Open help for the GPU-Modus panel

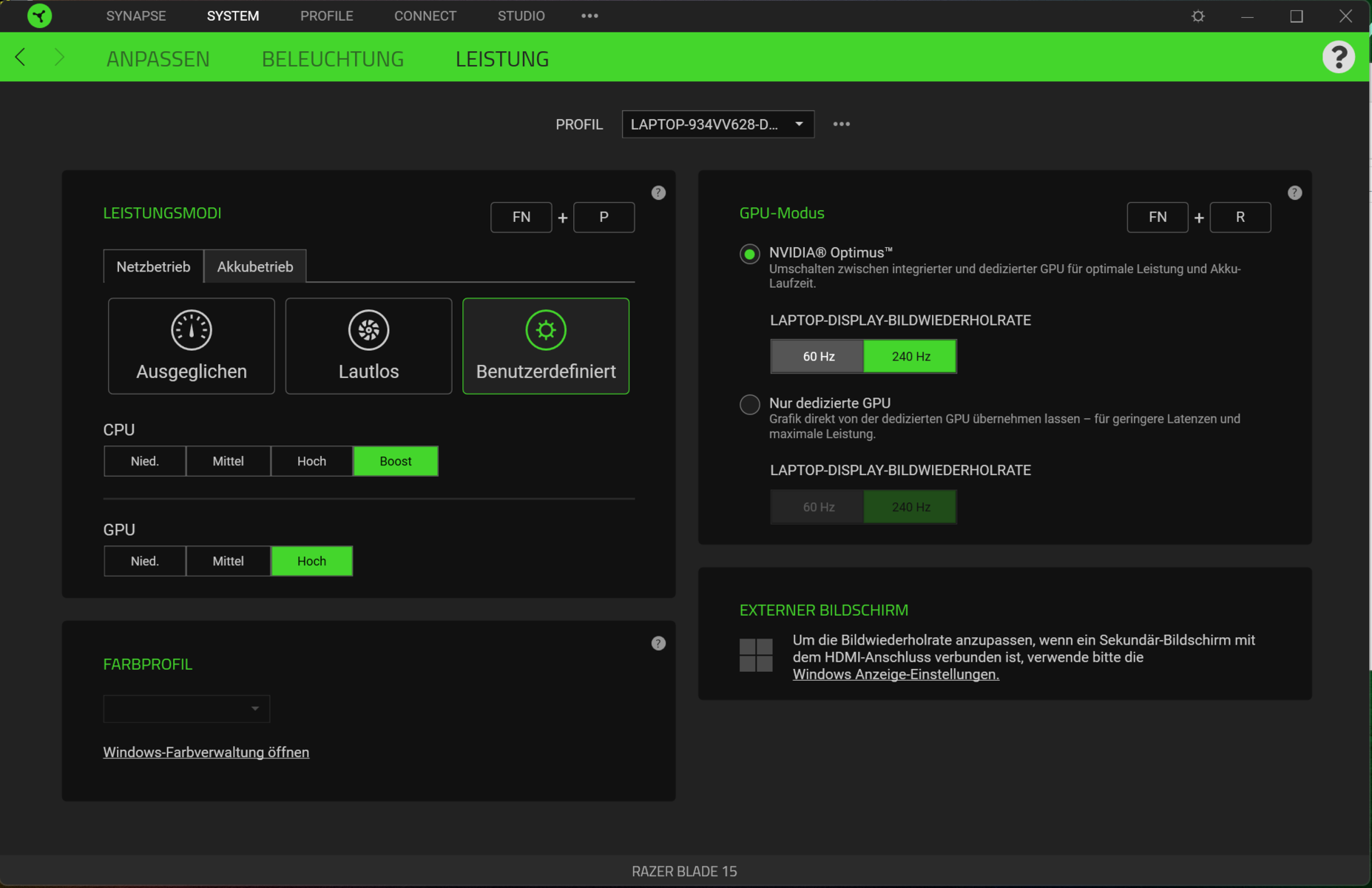(1294, 193)
